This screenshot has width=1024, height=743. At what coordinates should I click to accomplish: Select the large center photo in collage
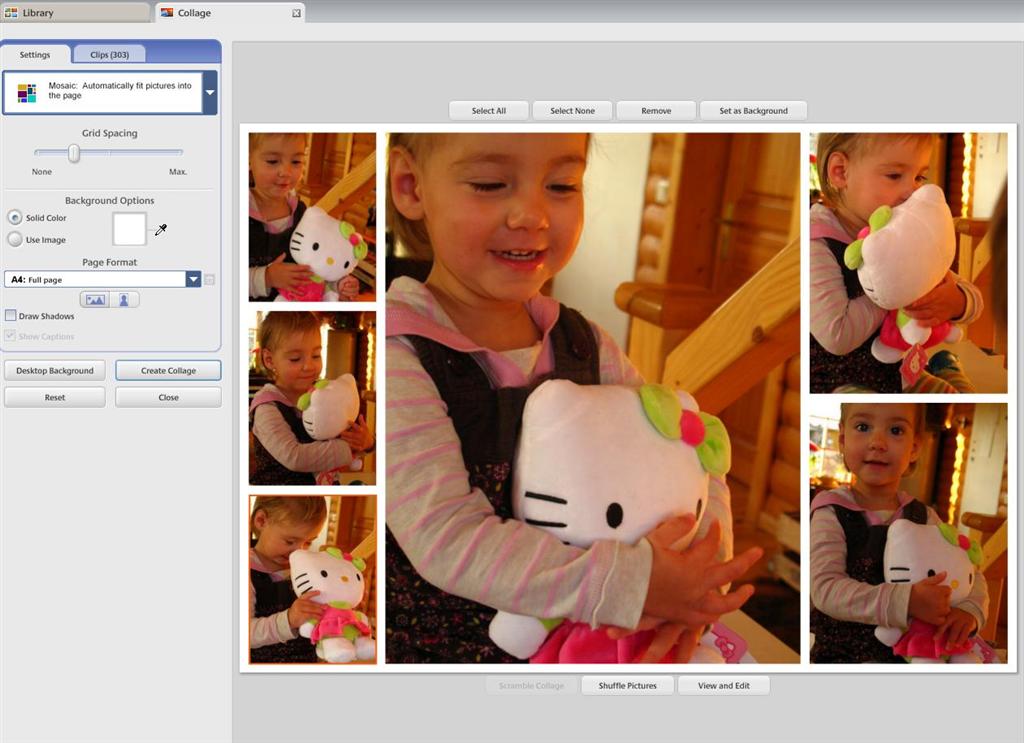592,398
